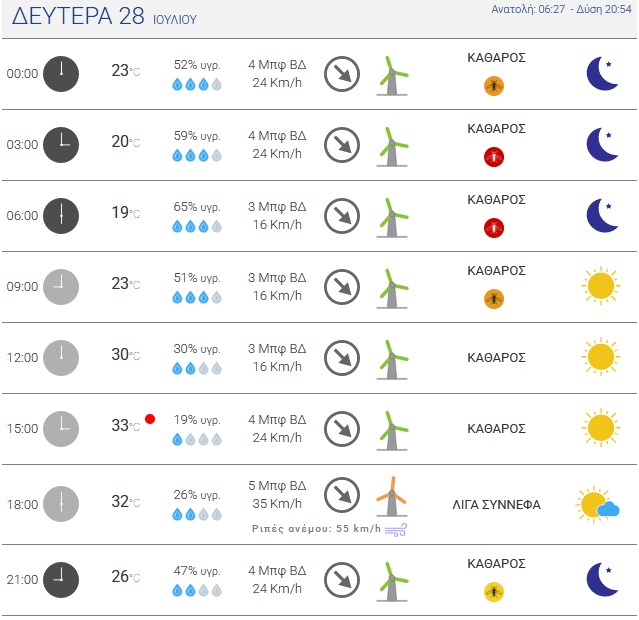This screenshot has height=620, width=639.
Task: Click the red heat alert dot at 15:00
Action: point(150,419)
